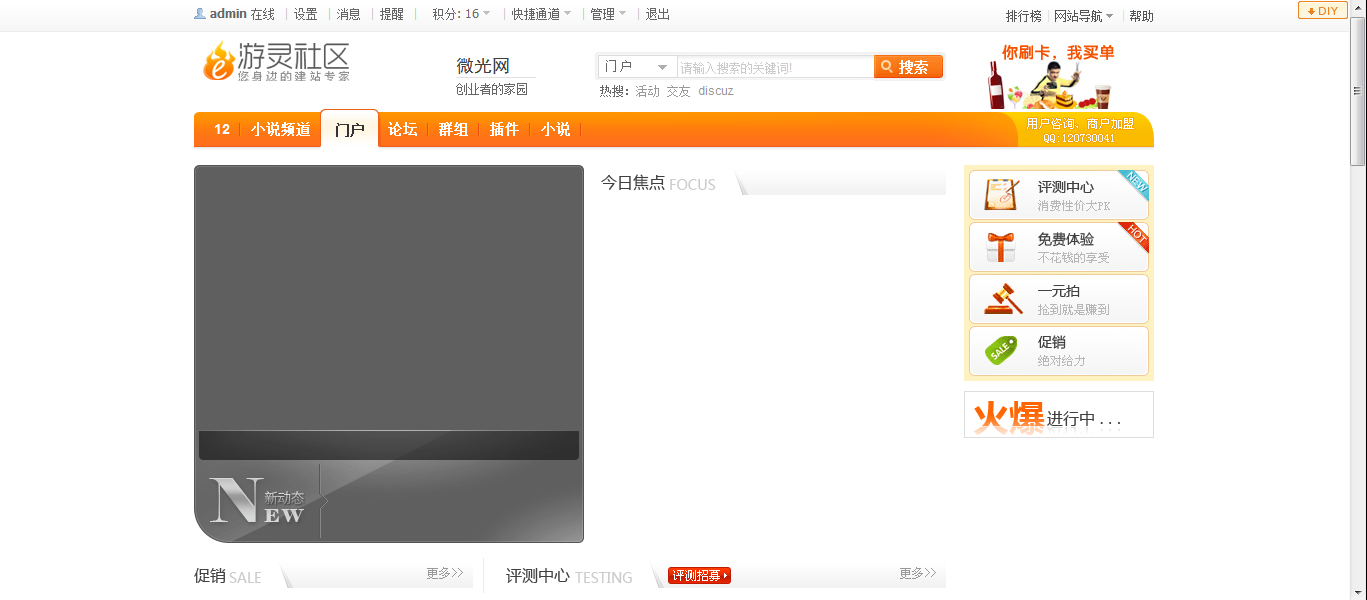Screen dimensions: 1367x600
Task: Expand the 门户 search scope selector
Action: 636,66
